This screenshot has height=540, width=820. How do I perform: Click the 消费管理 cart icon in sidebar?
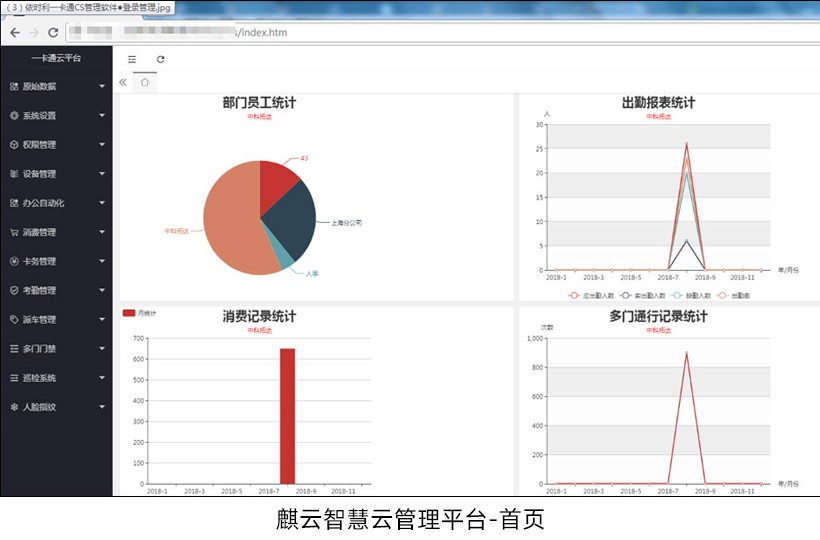(x=14, y=233)
